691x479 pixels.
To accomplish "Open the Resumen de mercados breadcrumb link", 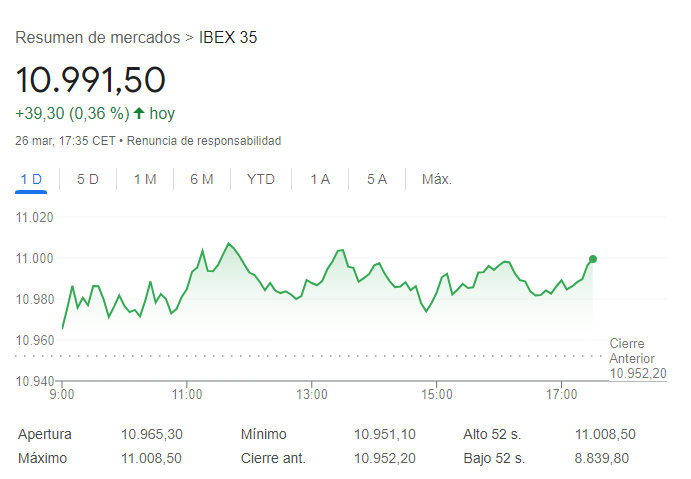I will (98, 37).
